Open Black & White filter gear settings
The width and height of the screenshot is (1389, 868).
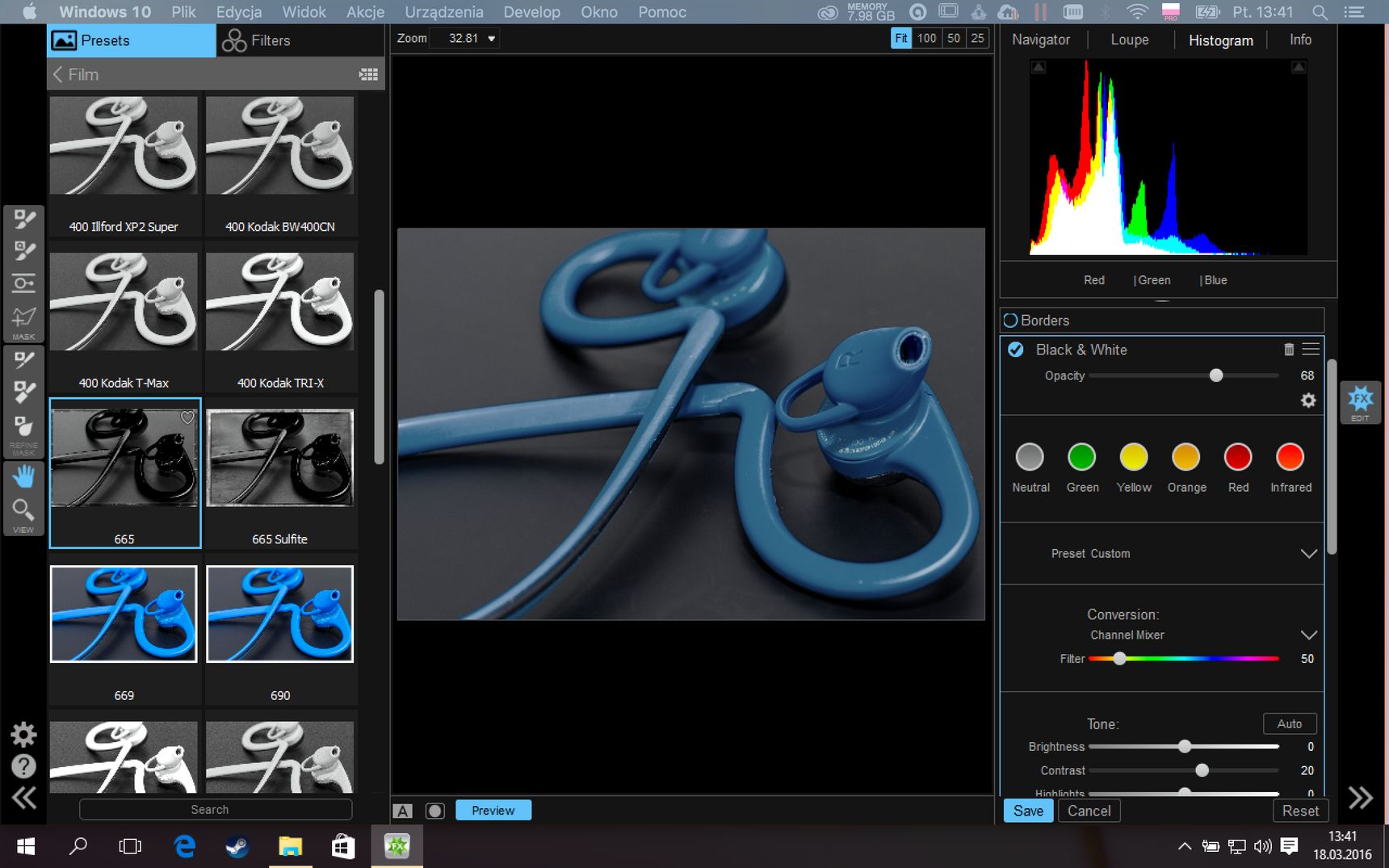click(x=1308, y=400)
